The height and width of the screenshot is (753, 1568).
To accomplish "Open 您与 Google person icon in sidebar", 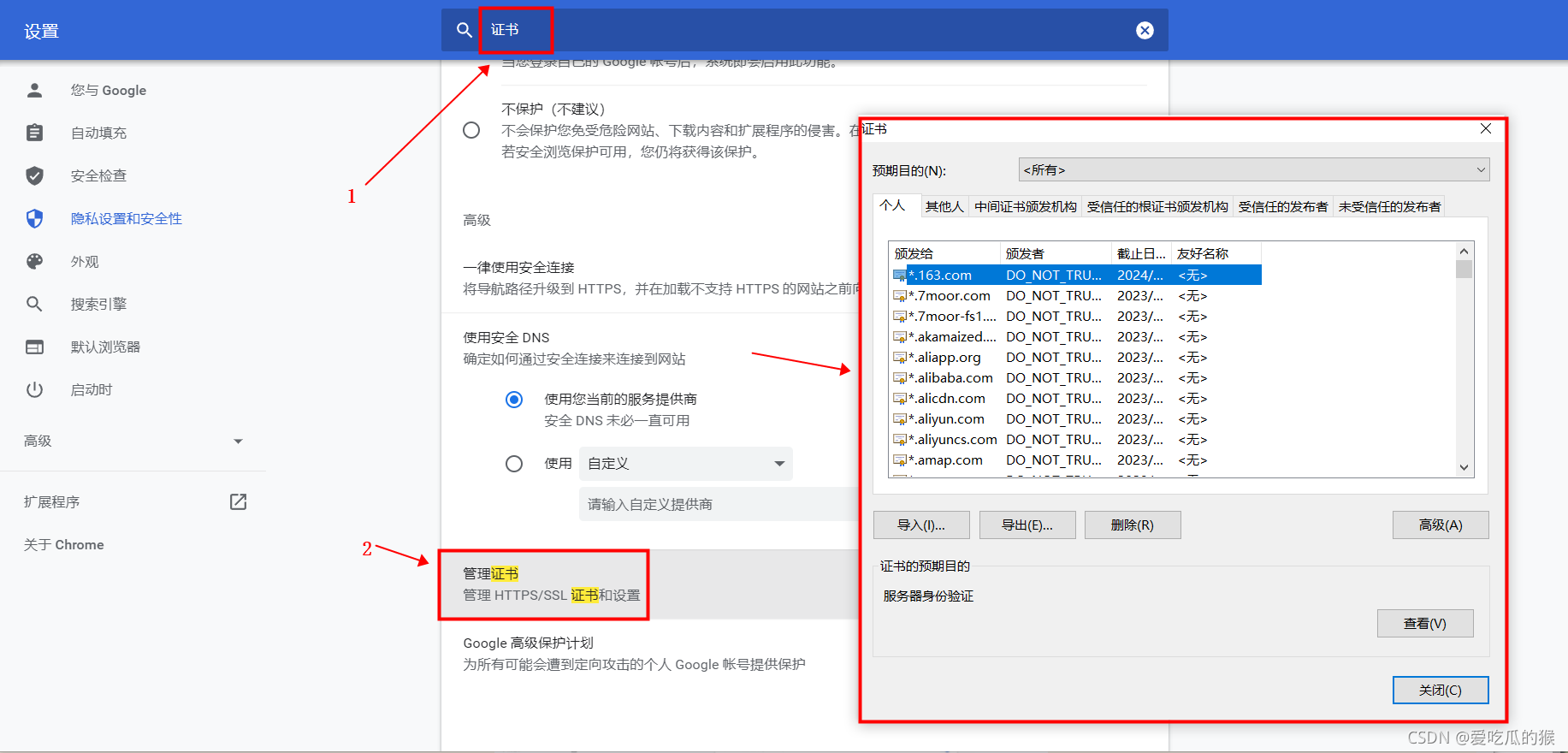I will [x=35, y=90].
